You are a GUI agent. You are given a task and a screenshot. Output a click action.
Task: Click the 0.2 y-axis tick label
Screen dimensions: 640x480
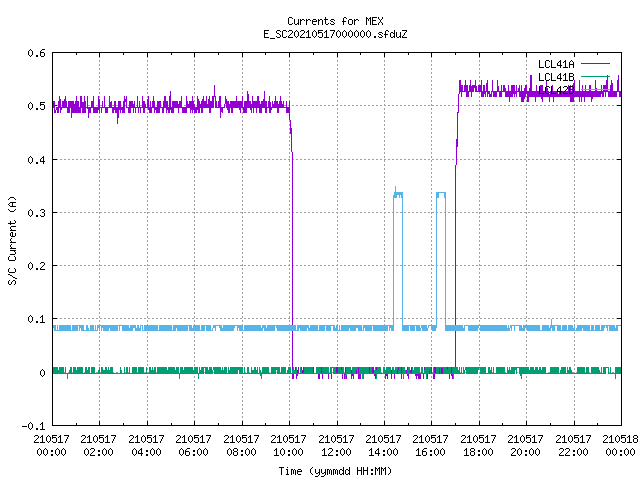pos(36,266)
